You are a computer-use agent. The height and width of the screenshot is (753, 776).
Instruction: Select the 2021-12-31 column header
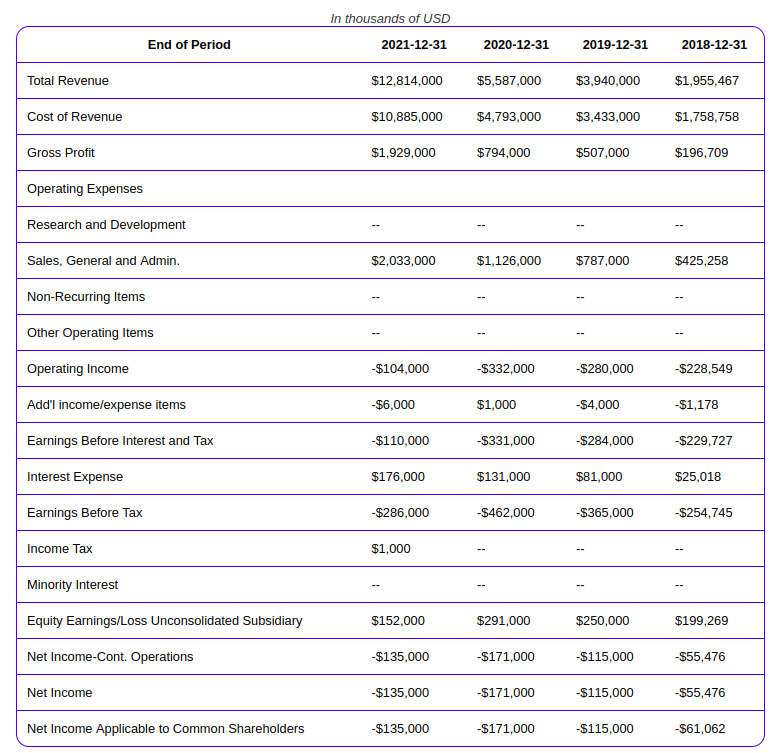(x=414, y=45)
